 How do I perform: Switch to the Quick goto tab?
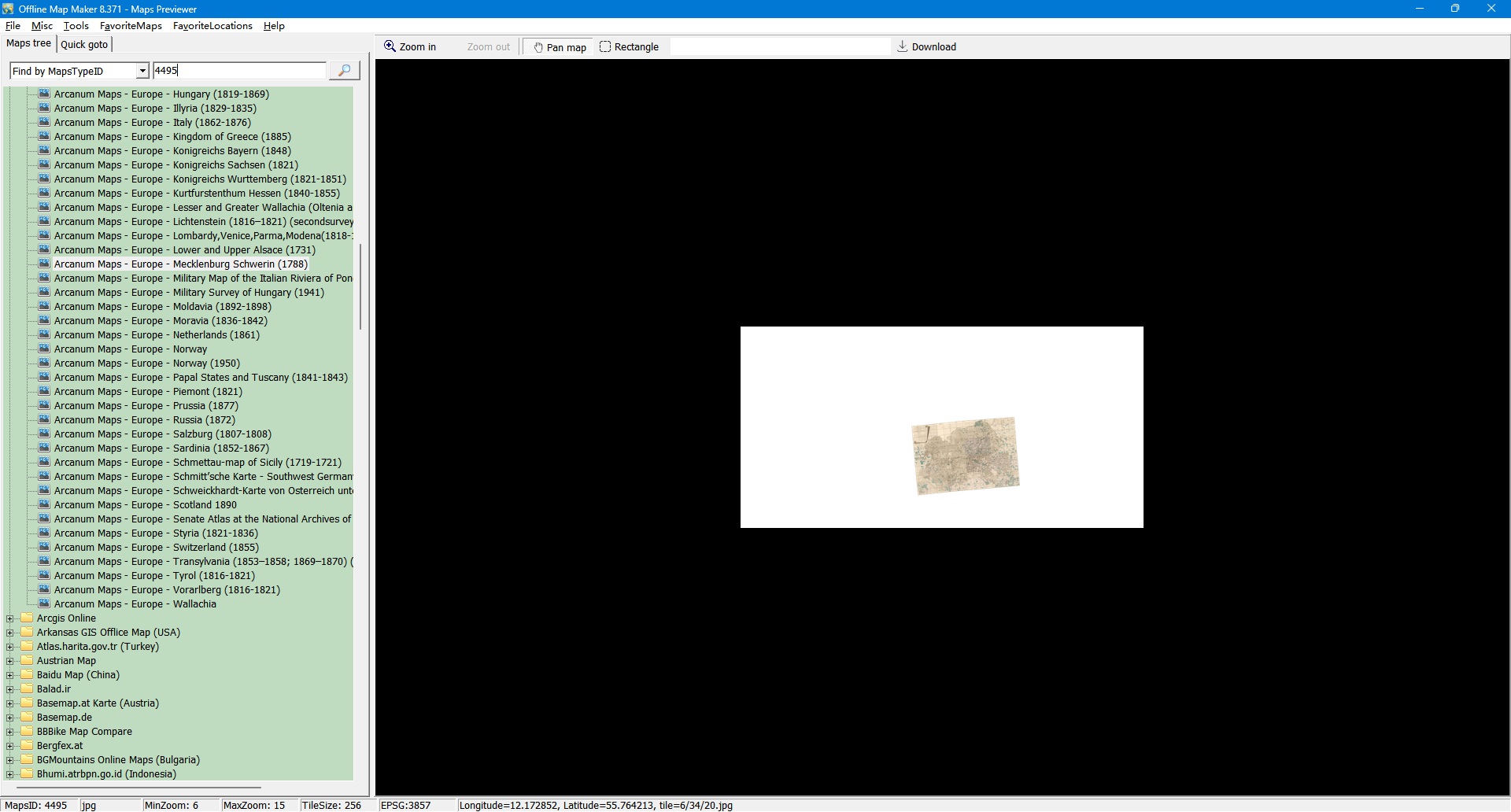pos(84,44)
